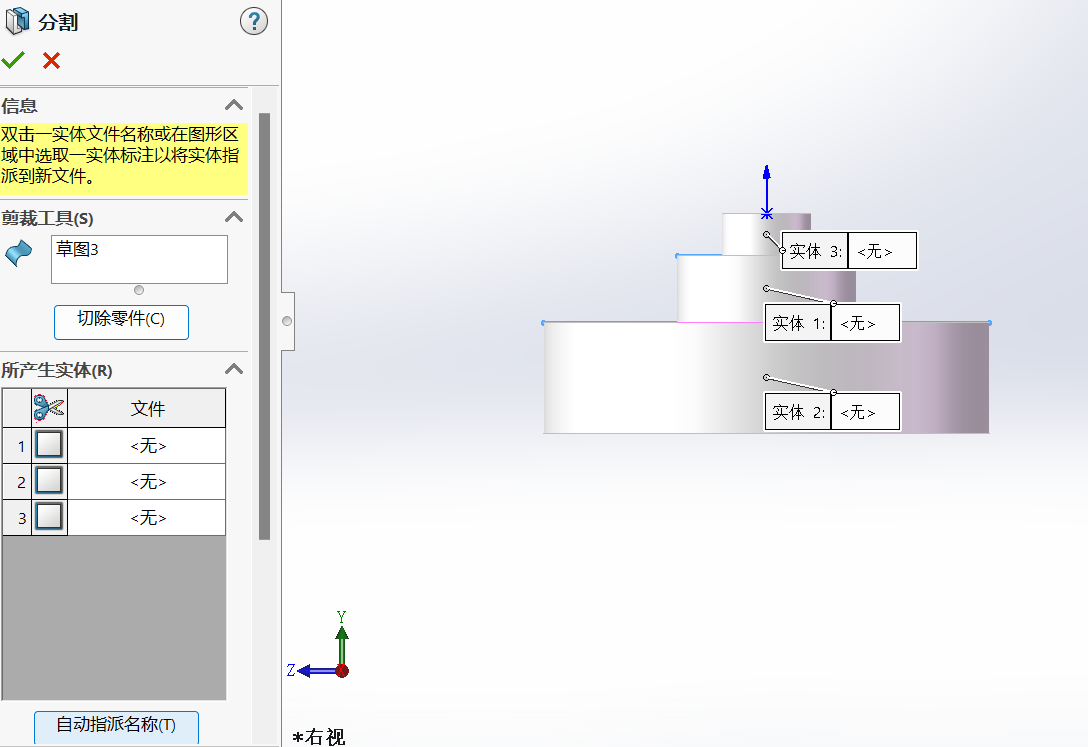Viewport: 1088px width, 747px height.
Task: Click row number 2 in bodies table
Action: [x=21, y=482]
